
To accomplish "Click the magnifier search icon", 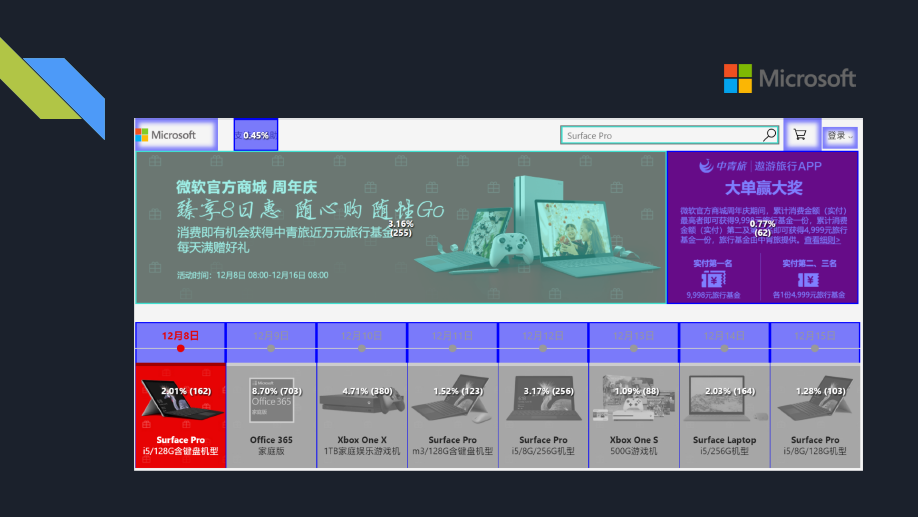I will pyautogui.click(x=770, y=135).
